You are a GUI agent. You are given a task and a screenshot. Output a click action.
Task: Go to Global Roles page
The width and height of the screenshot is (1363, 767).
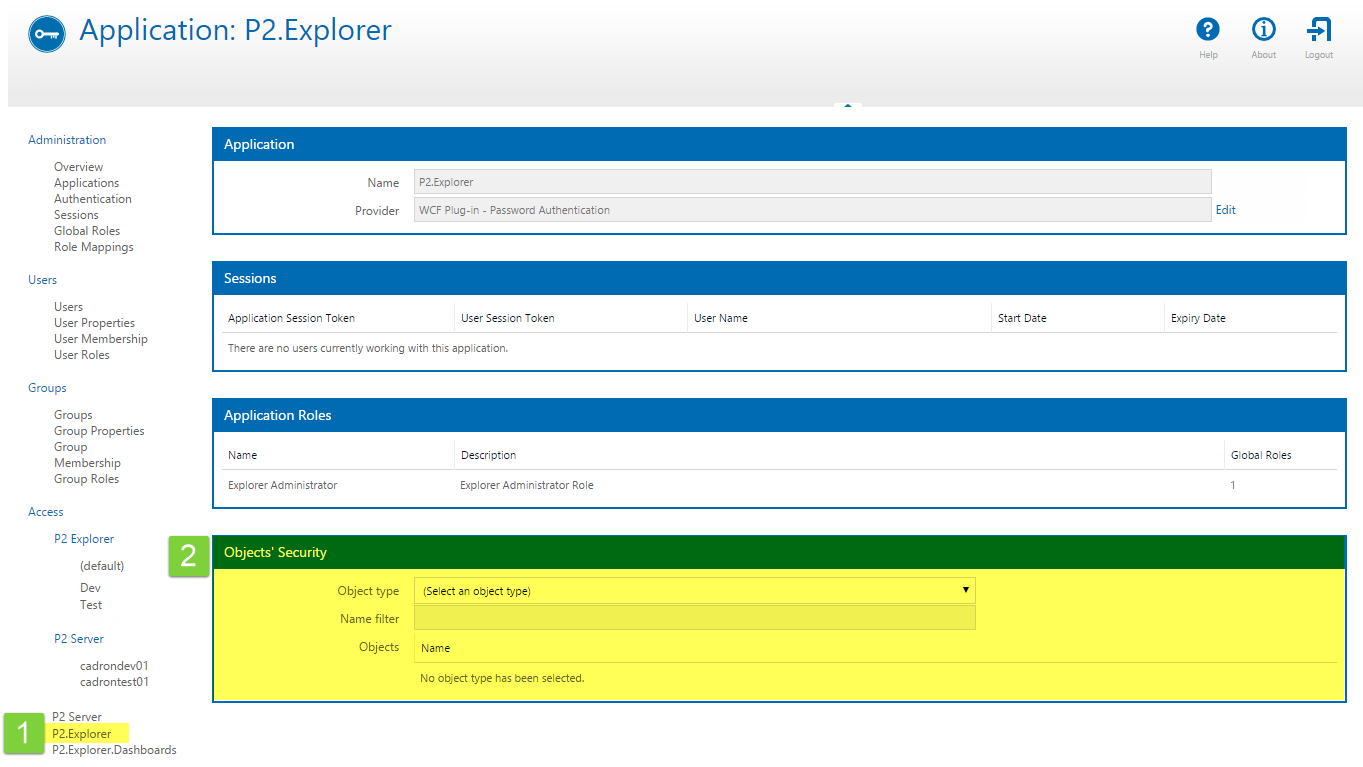click(x=87, y=231)
